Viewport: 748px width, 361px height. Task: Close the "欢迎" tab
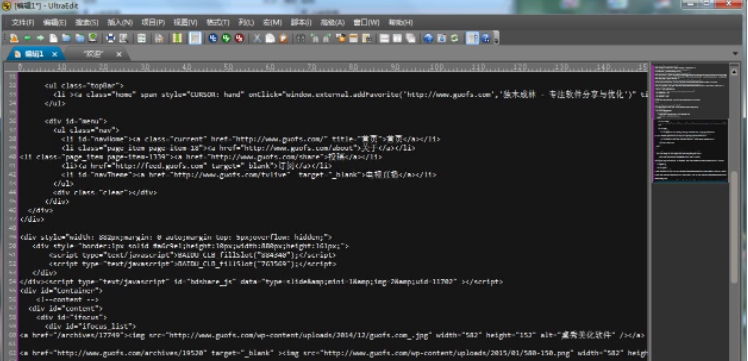pos(119,54)
